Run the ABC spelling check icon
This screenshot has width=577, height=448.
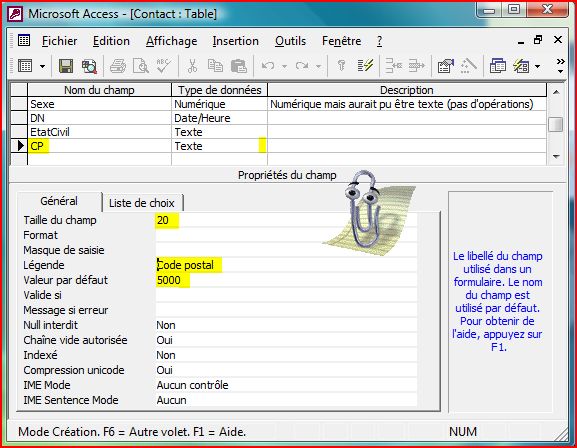163,66
